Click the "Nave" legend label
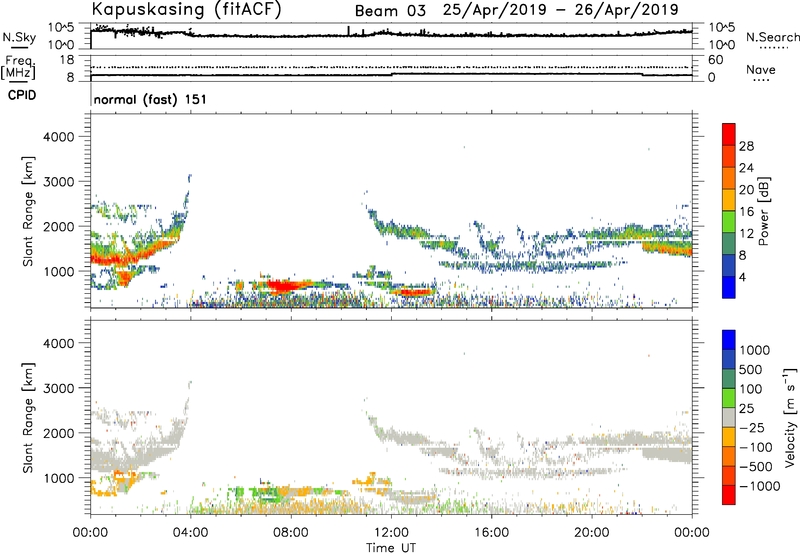800x554 pixels. click(x=761, y=70)
